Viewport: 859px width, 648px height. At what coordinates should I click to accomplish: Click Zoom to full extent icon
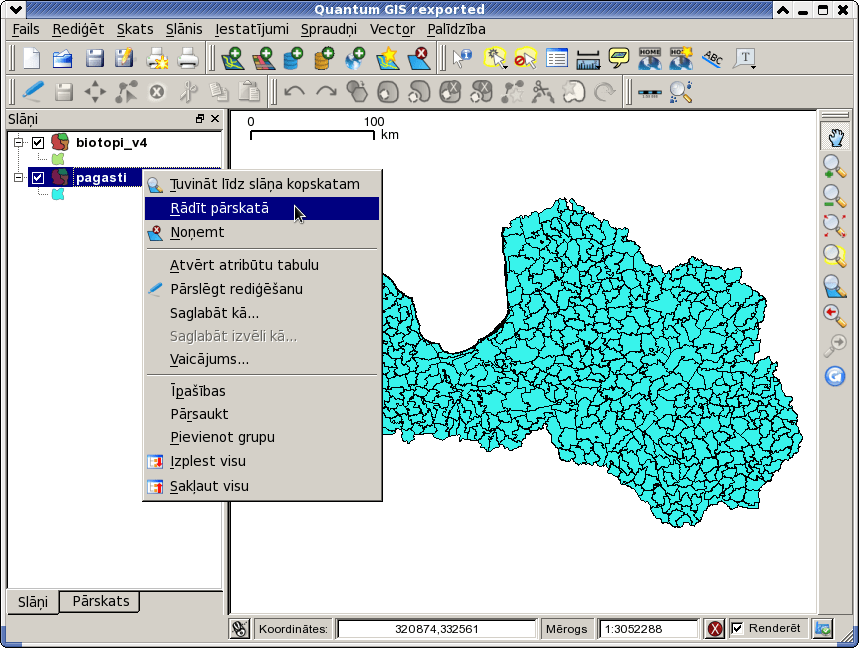[x=834, y=225]
